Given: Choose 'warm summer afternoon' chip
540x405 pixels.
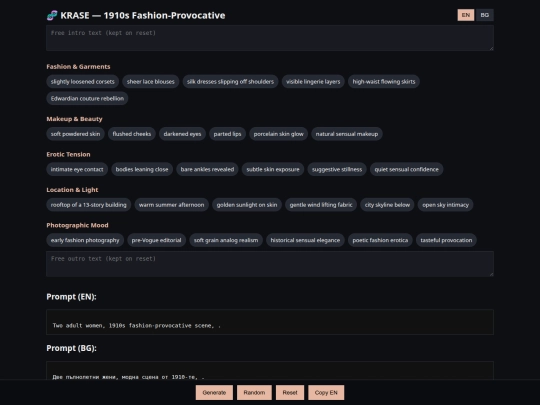Looking at the screenshot, I should click(x=172, y=205).
